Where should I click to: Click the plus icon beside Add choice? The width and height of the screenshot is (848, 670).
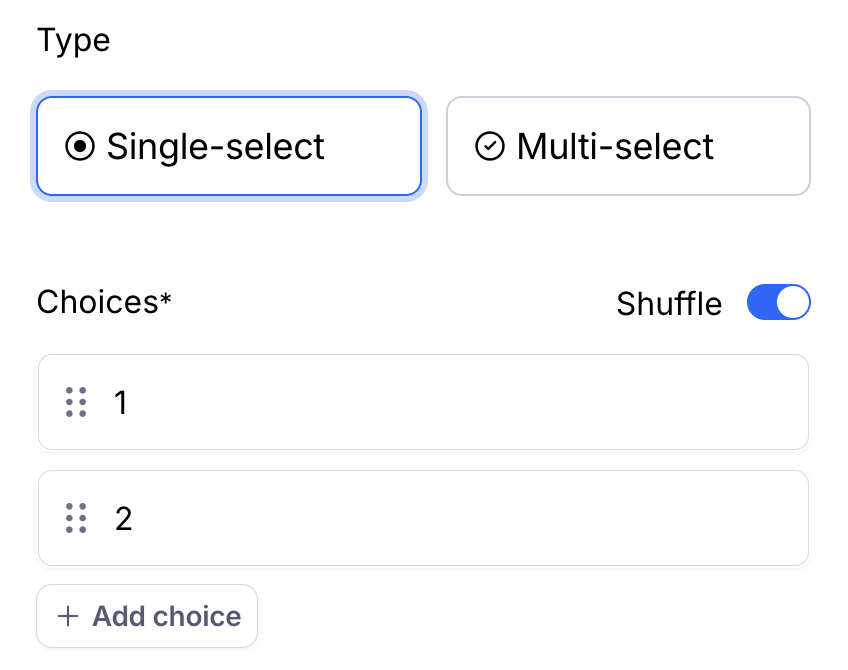68,616
